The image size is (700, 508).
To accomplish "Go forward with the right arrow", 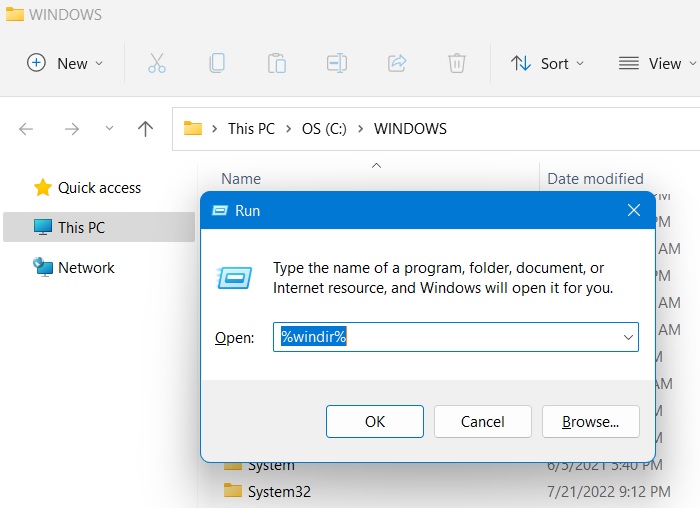I will [72, 129].
